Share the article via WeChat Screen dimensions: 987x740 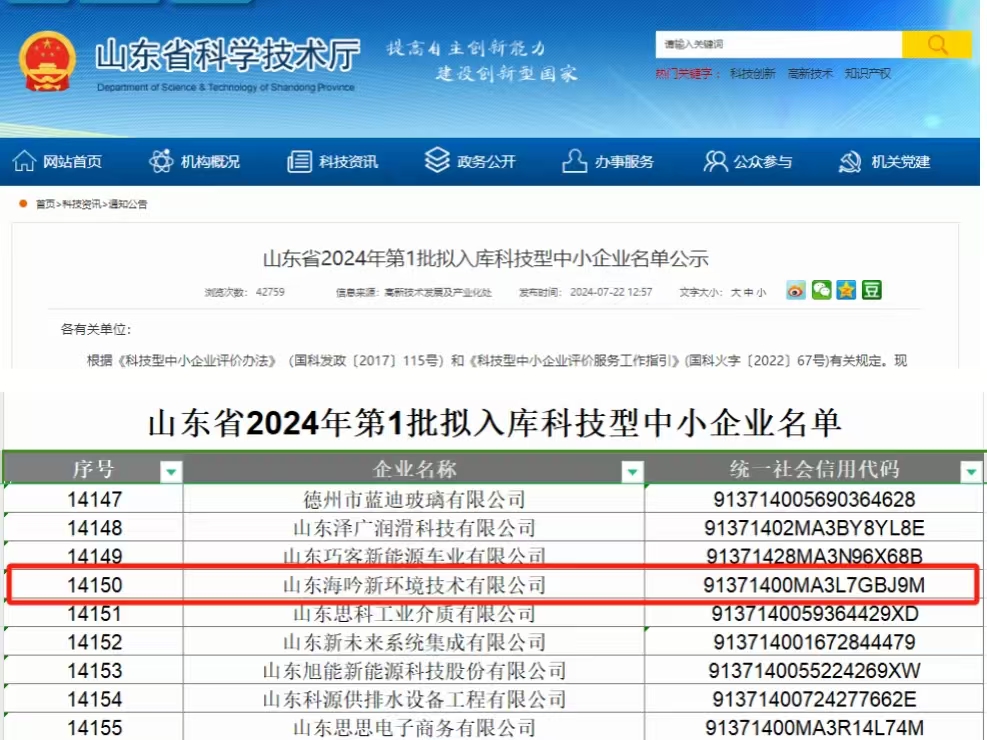pos(821,288)
